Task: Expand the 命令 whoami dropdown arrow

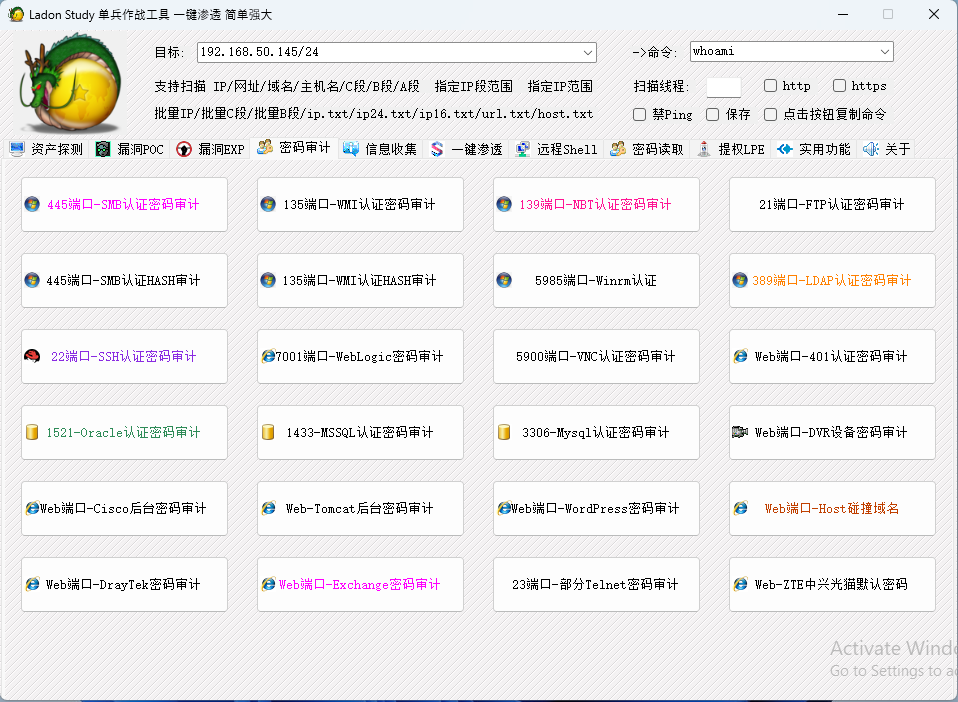Action: 885,52
